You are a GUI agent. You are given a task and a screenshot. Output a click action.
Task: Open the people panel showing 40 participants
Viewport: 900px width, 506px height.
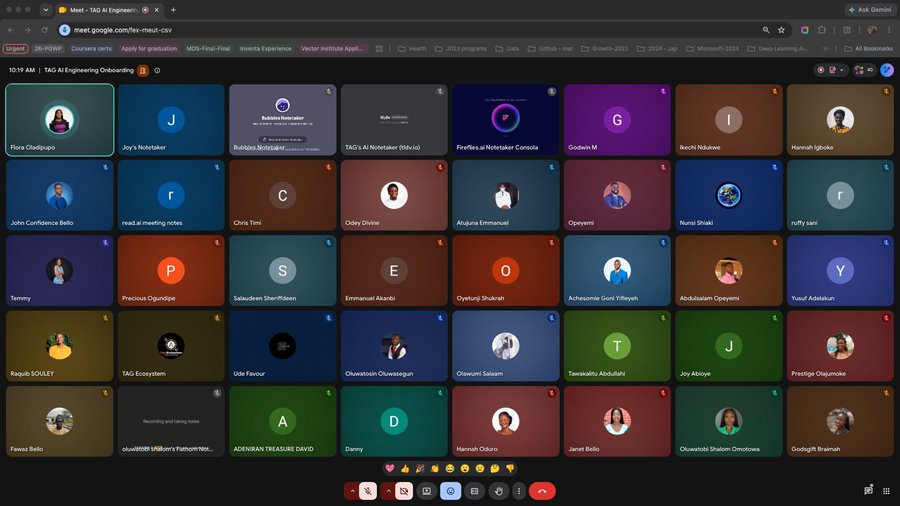863,70
